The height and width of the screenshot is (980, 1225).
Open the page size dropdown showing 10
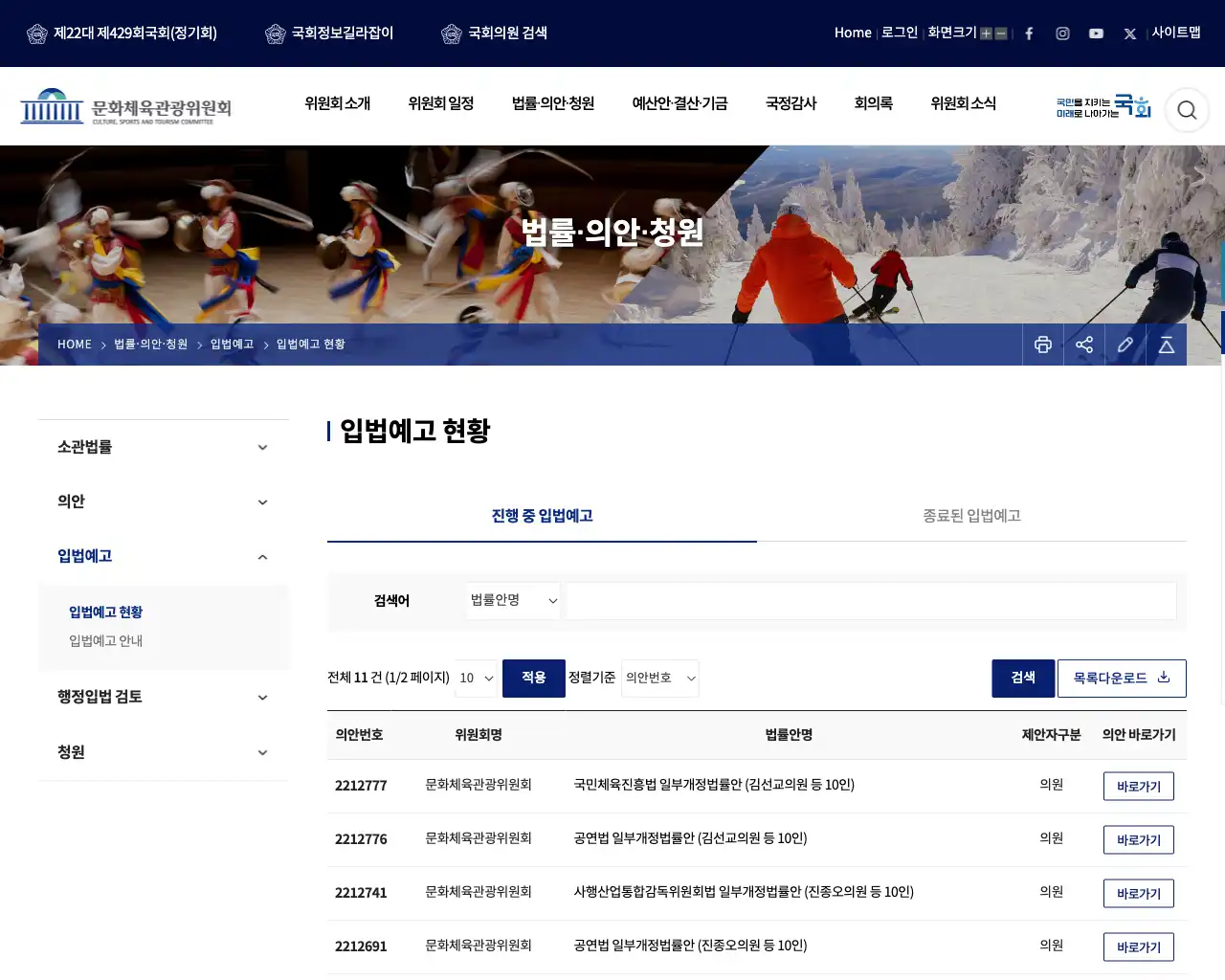point(476,678)
